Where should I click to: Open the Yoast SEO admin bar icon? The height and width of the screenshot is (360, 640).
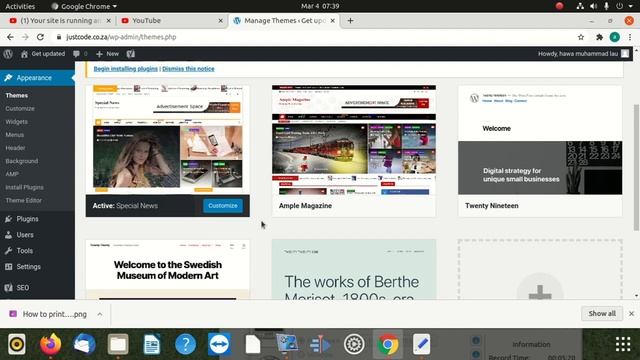coord(131,53)
